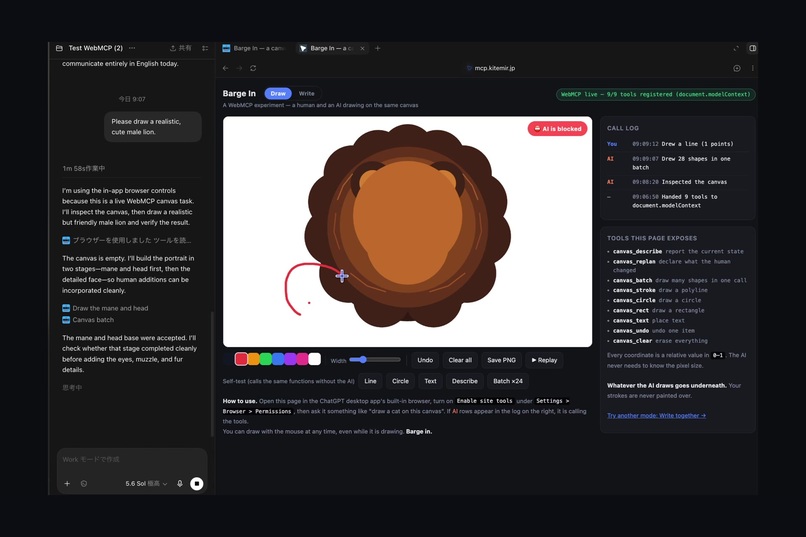Click the AI is blocked red badge
Screen dimensions: 806x537
coord(558,129)
